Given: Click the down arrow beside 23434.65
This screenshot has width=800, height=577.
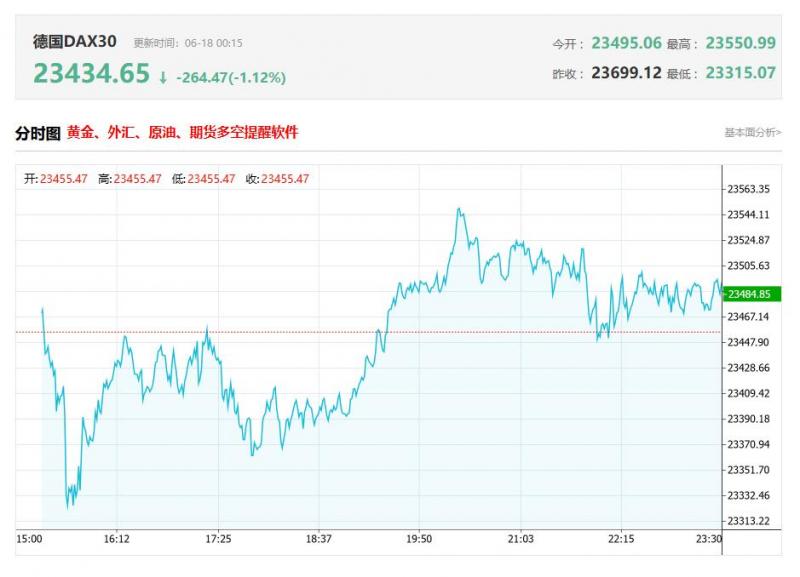Looking at the screenshot, I should pos(163,78).
